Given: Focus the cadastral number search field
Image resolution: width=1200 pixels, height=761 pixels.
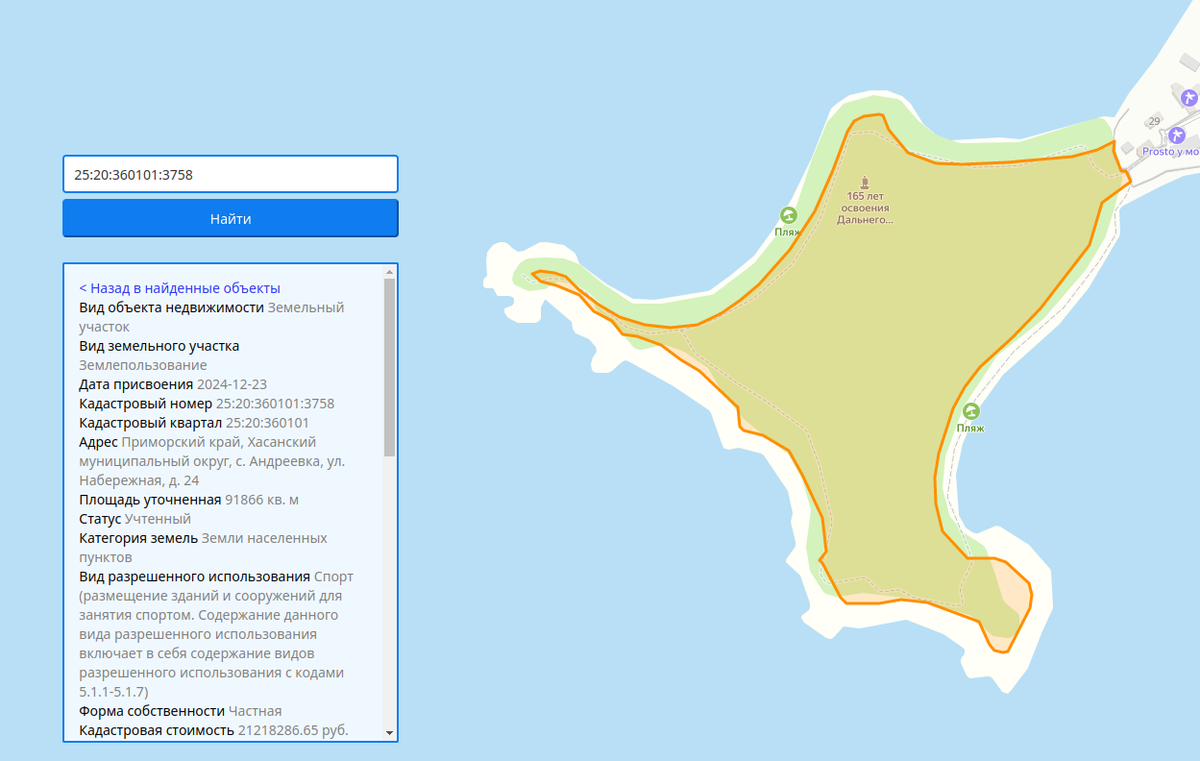Looking at the screenshot, I should [x=230, y=174].
